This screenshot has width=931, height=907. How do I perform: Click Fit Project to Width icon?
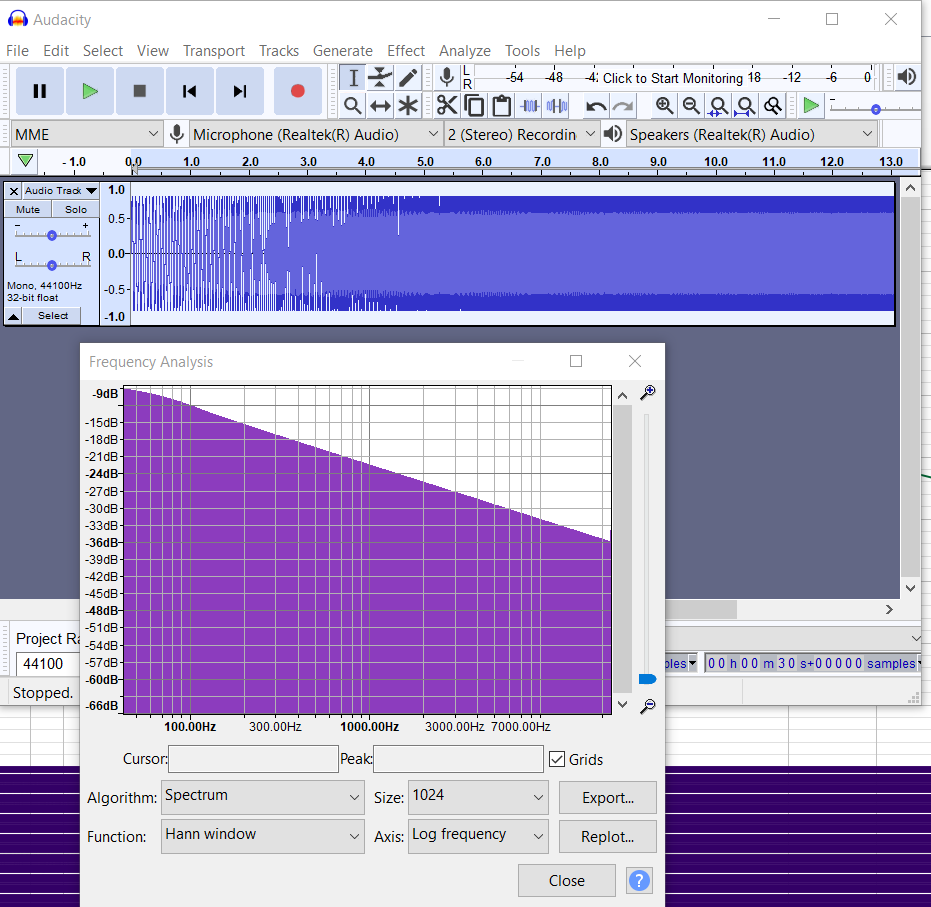tap(746, 106)
